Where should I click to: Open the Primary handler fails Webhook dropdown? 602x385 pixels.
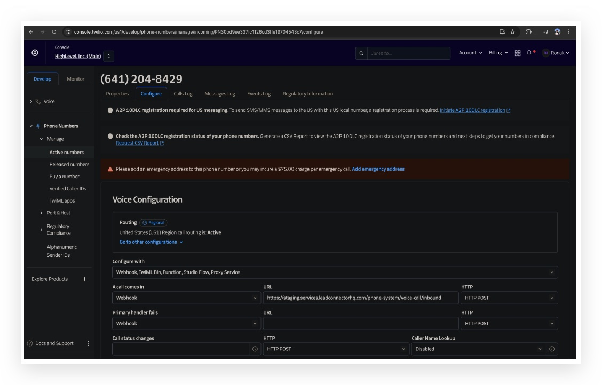click(x=186, y=324)
